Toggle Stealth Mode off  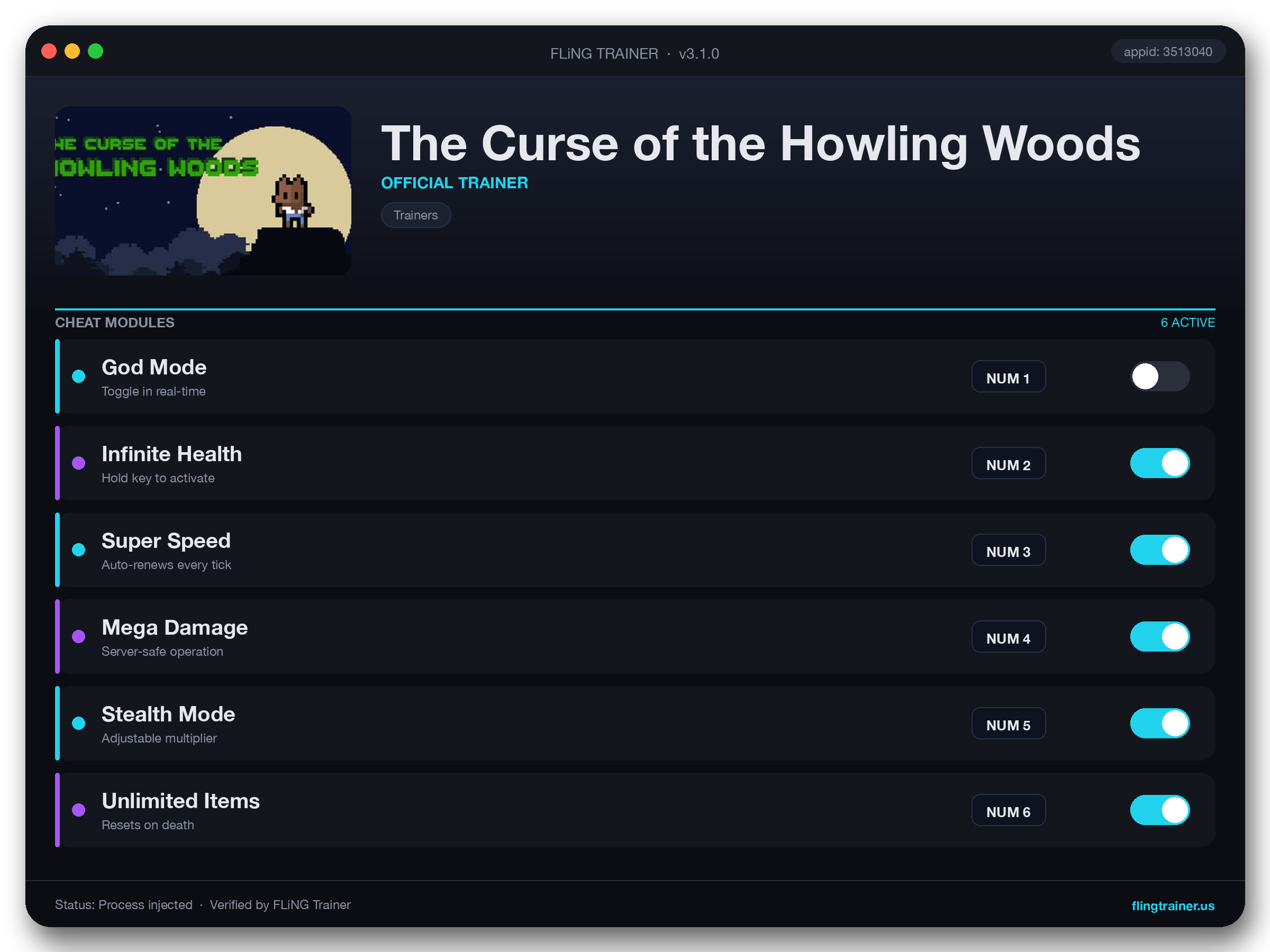tap(1160, 723)
